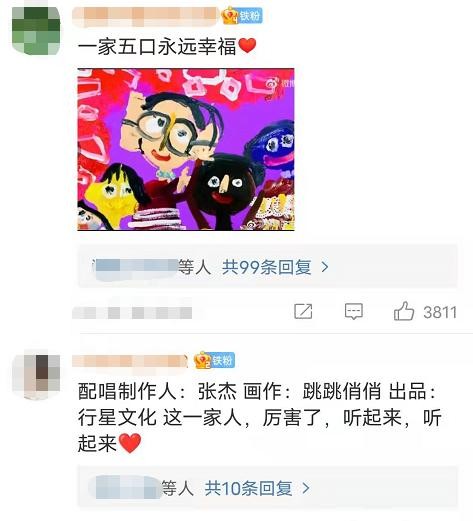Click the like count 3811

click(x=440, y=312)
